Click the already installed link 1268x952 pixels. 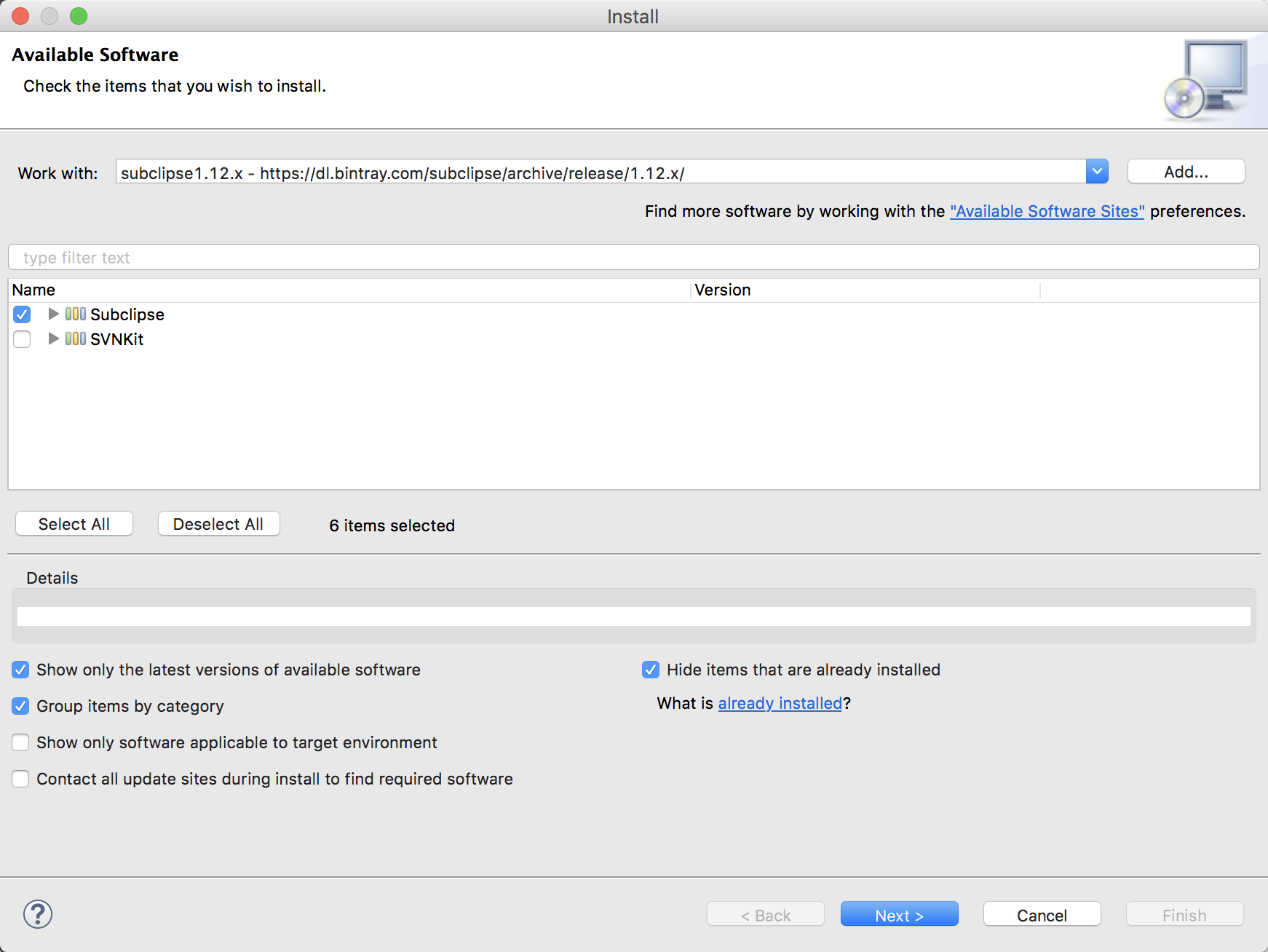[x=780, y=703]
